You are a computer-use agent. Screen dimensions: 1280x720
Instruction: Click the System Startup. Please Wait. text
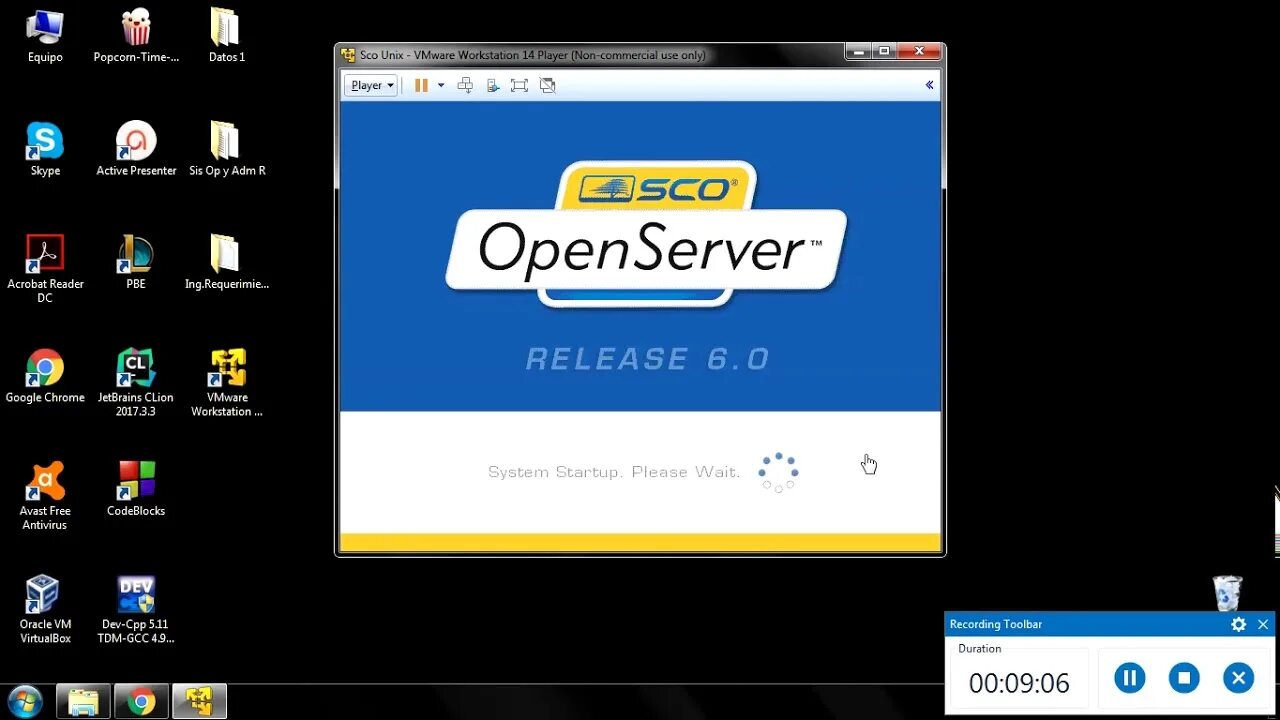coord(614,472)
